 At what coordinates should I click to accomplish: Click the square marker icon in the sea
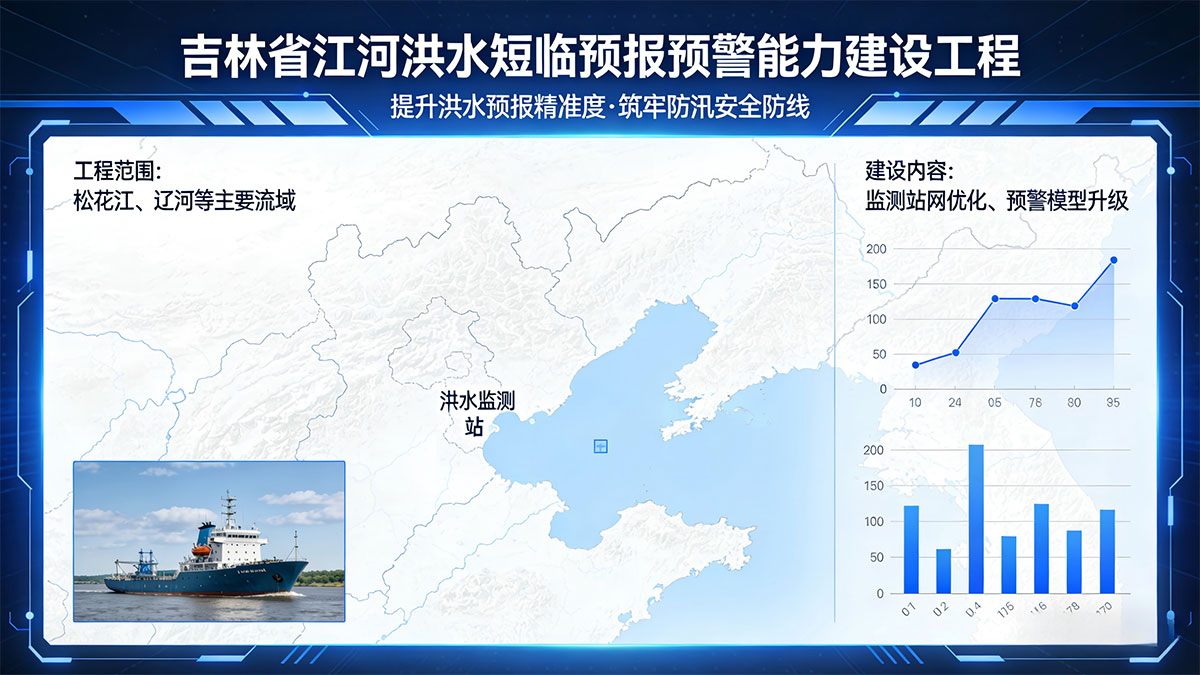(x=600, y=446)
